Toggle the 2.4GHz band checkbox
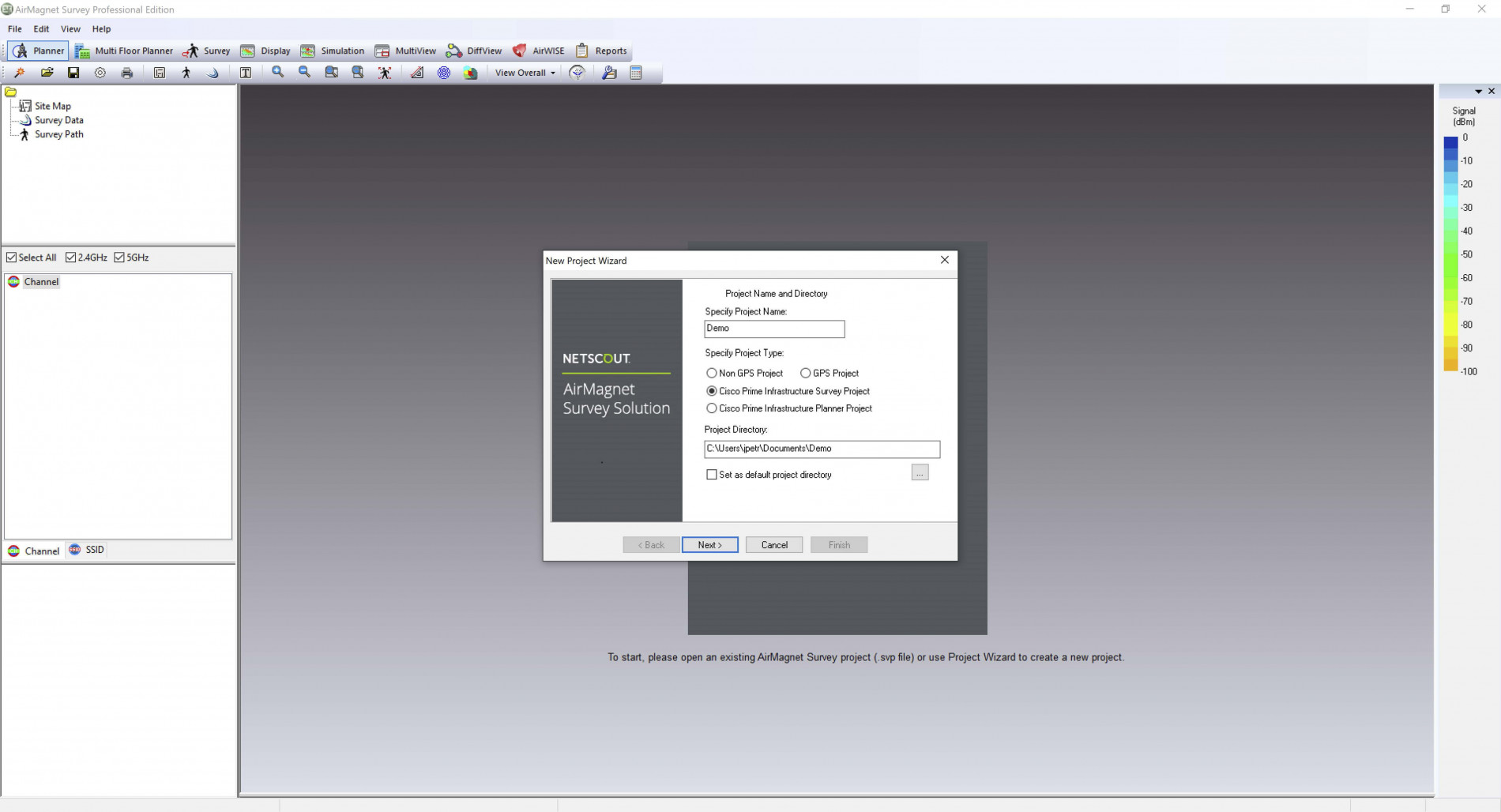The width and height of the screenshot is (1501, 812). pos(70,258)
